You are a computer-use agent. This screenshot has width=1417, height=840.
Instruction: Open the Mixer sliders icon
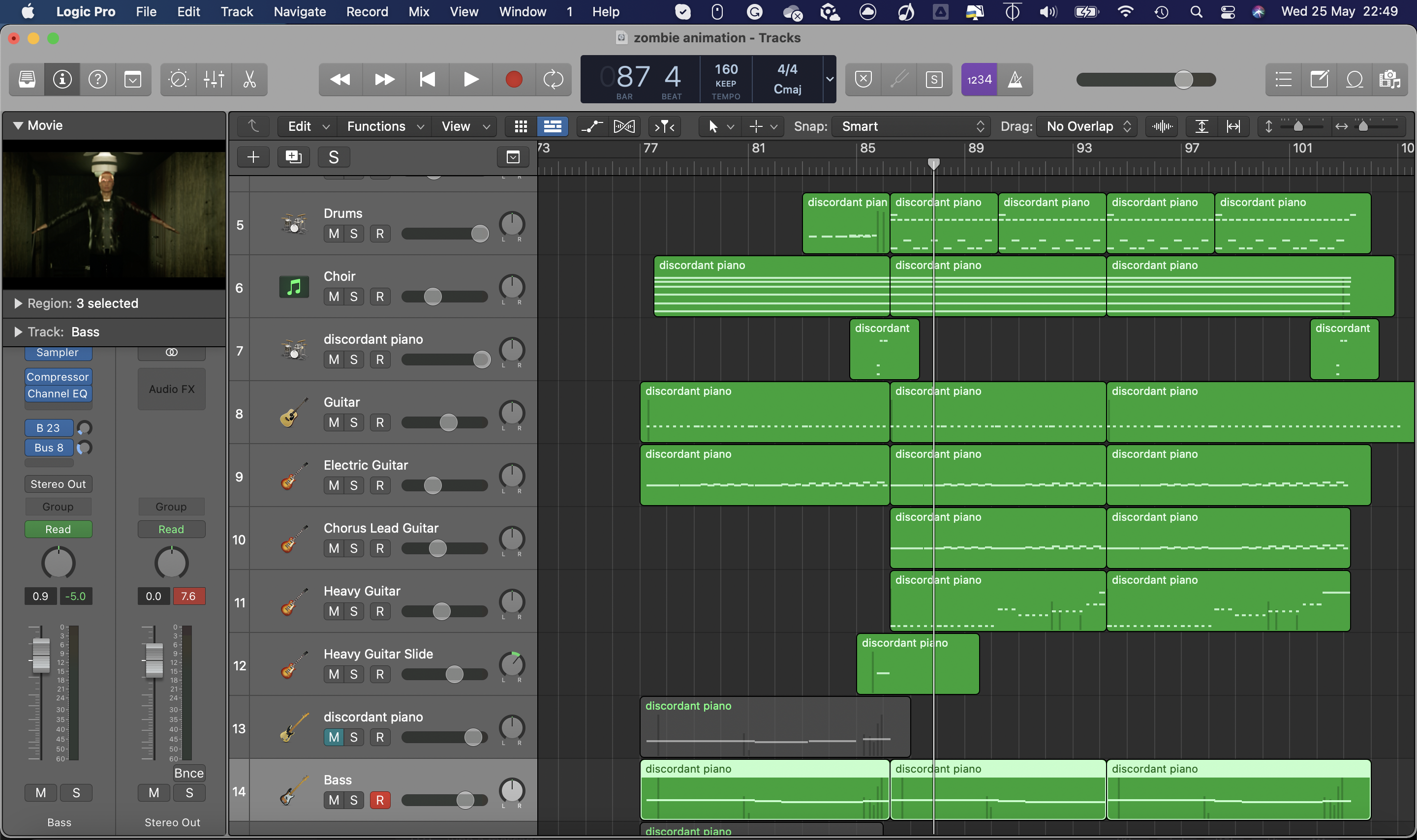coord(214,79)
